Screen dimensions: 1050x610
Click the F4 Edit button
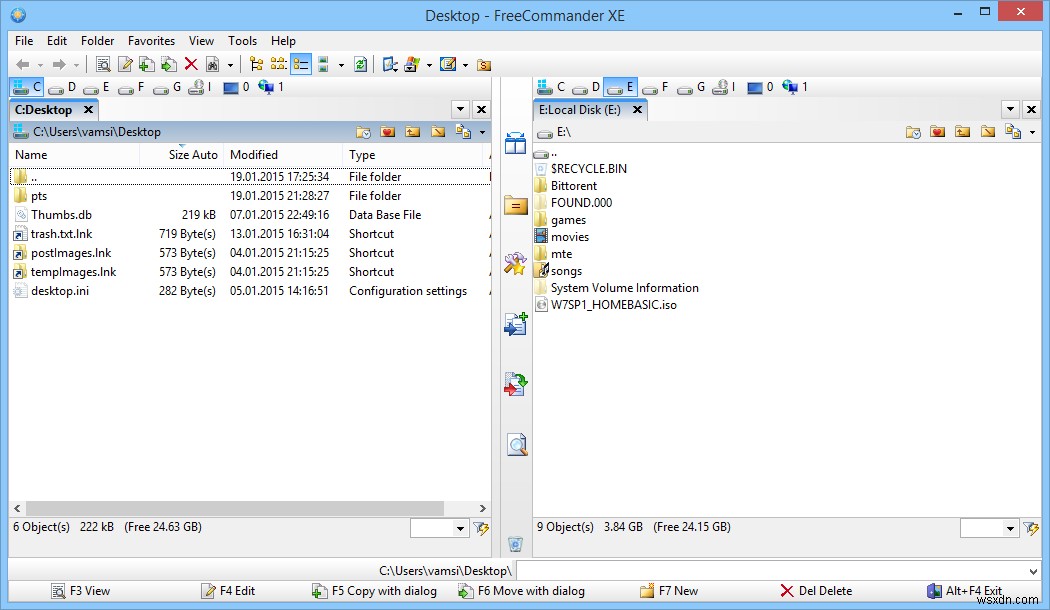click(228, 591)
